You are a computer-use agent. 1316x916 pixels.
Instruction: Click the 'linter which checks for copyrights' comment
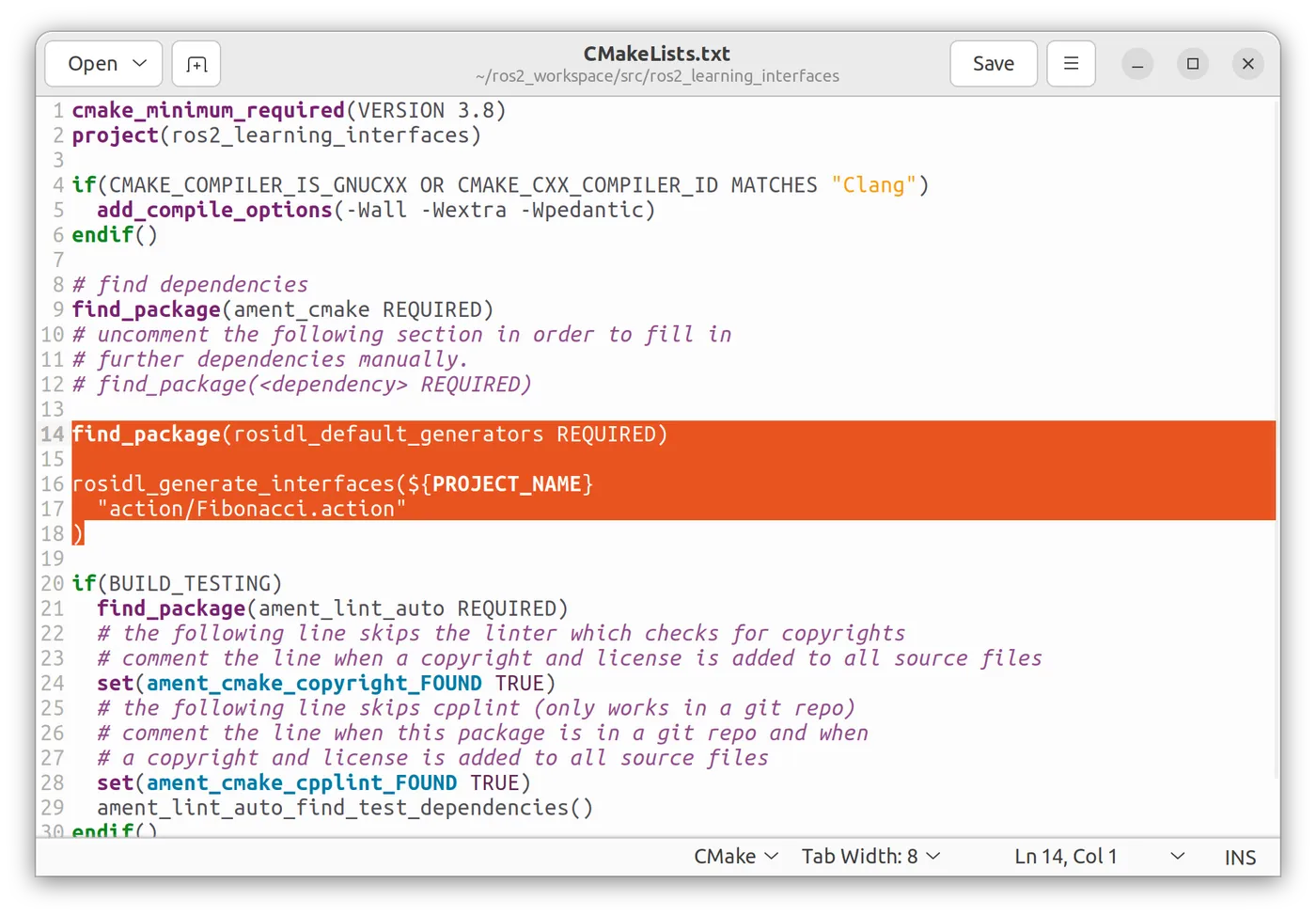(x=501, y=634)
